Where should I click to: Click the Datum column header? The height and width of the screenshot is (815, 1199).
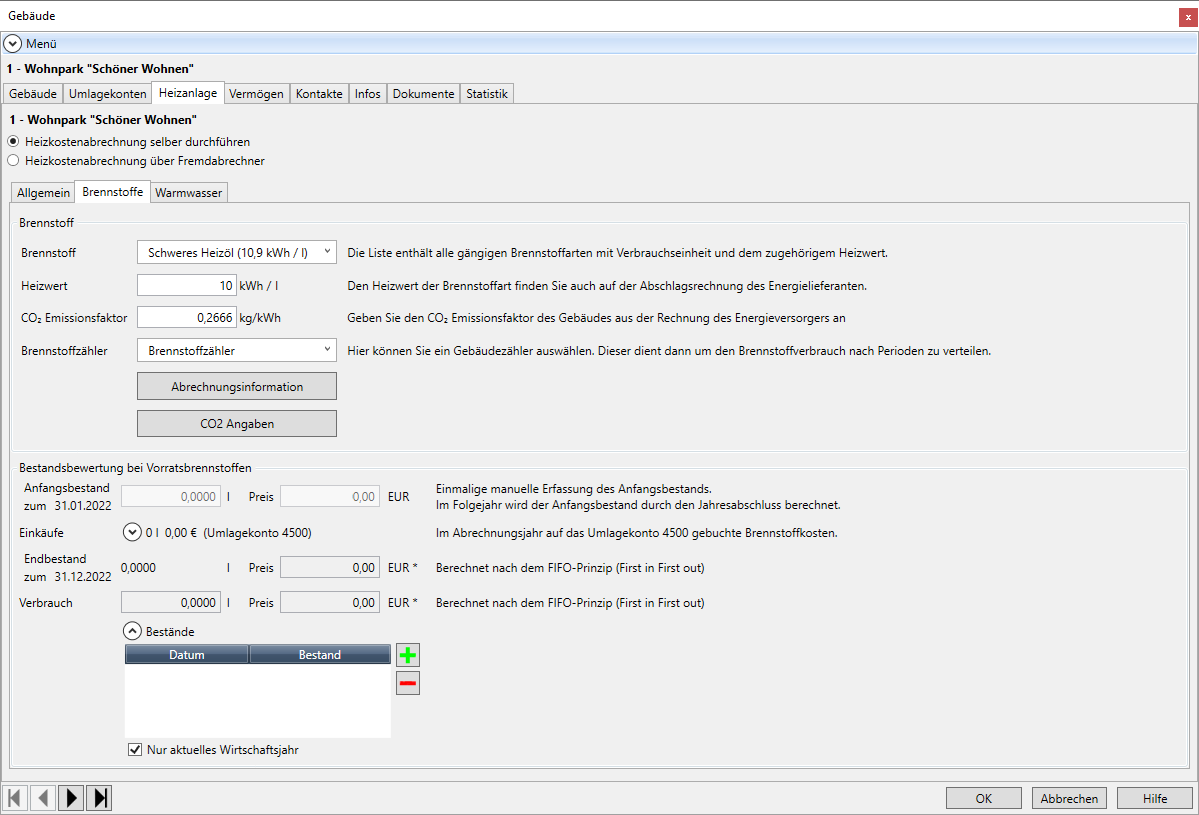point(187,655)
